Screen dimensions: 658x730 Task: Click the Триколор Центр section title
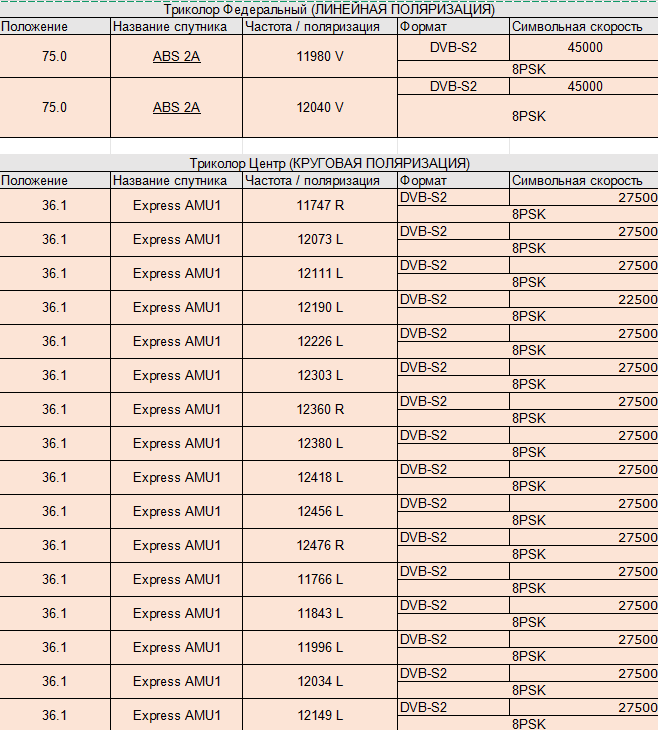pos(330,163)
